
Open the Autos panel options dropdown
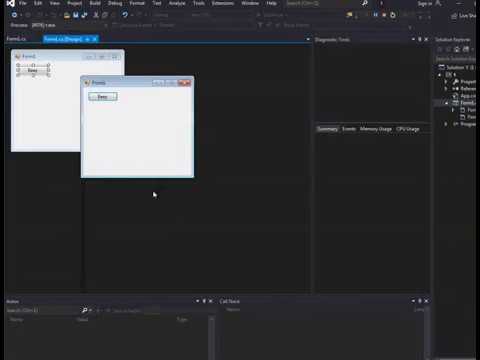click(x=198, y=301)
